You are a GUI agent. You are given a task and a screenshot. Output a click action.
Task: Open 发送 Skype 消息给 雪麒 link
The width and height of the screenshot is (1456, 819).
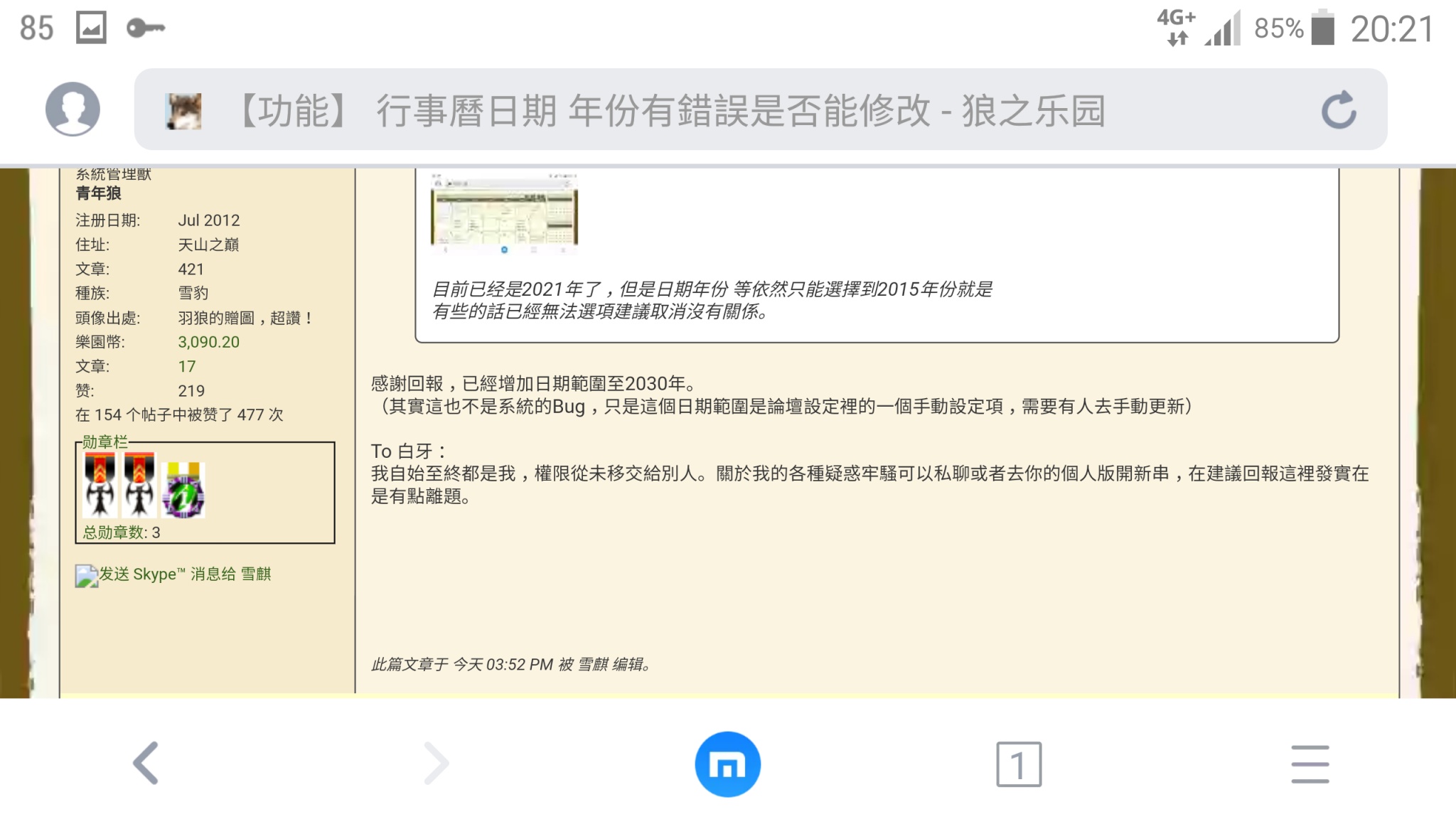[x=184, y=574]
